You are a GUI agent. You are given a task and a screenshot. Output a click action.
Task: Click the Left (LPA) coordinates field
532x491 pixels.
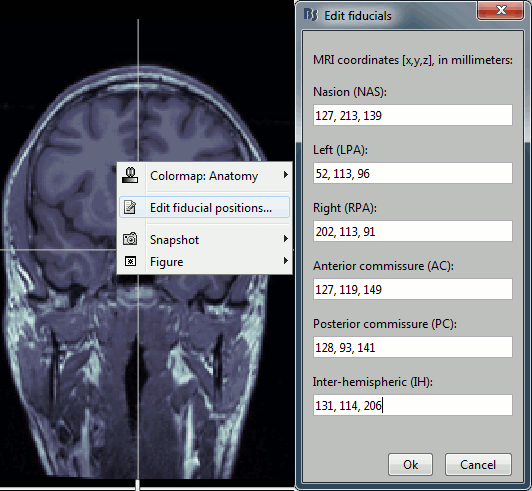pos(413,173)
